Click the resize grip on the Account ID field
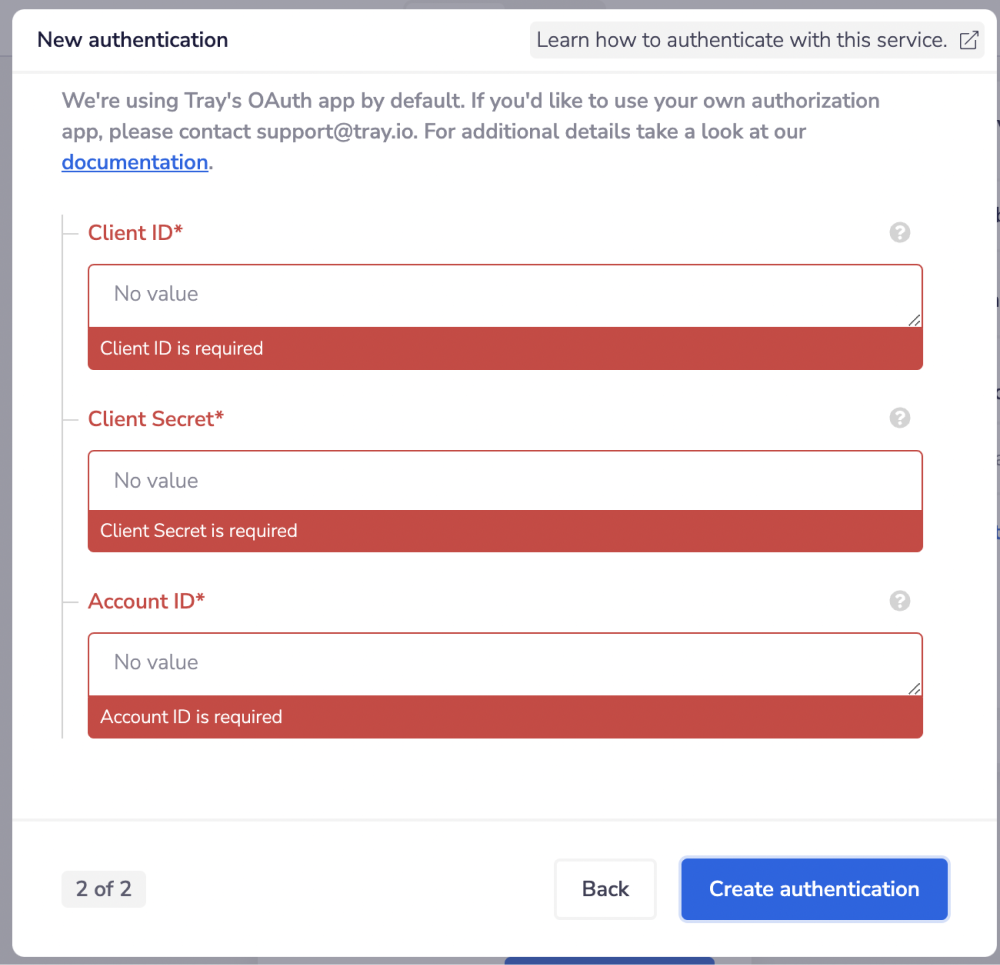This screenshot has height=965, width=1000. coord(915,687)
